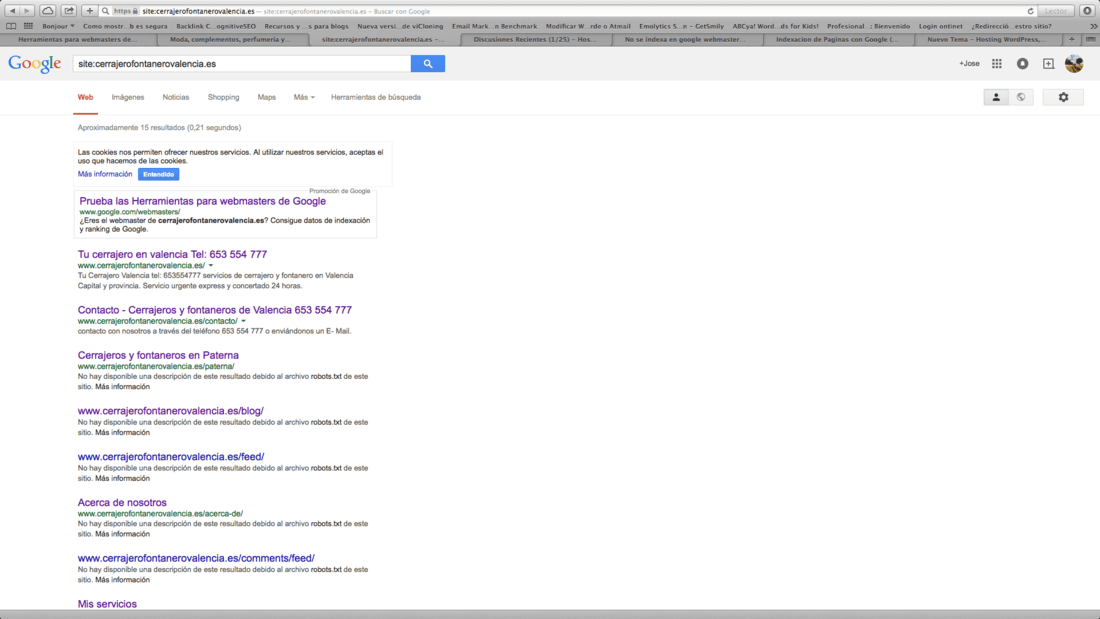The width and height of the screenshot is (1100, 619).
Task: Switch to 'No se indexa en google webmaster' tab
Action: [685, 39]
